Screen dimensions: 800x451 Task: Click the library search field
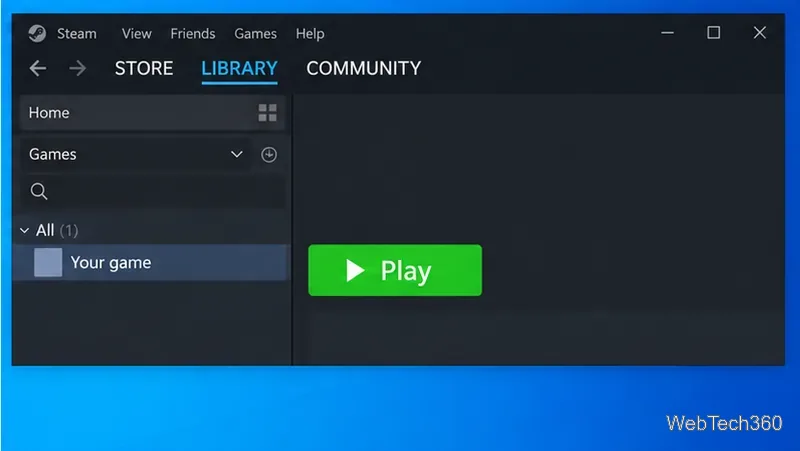pyautogui.click(x=153, y=191)
